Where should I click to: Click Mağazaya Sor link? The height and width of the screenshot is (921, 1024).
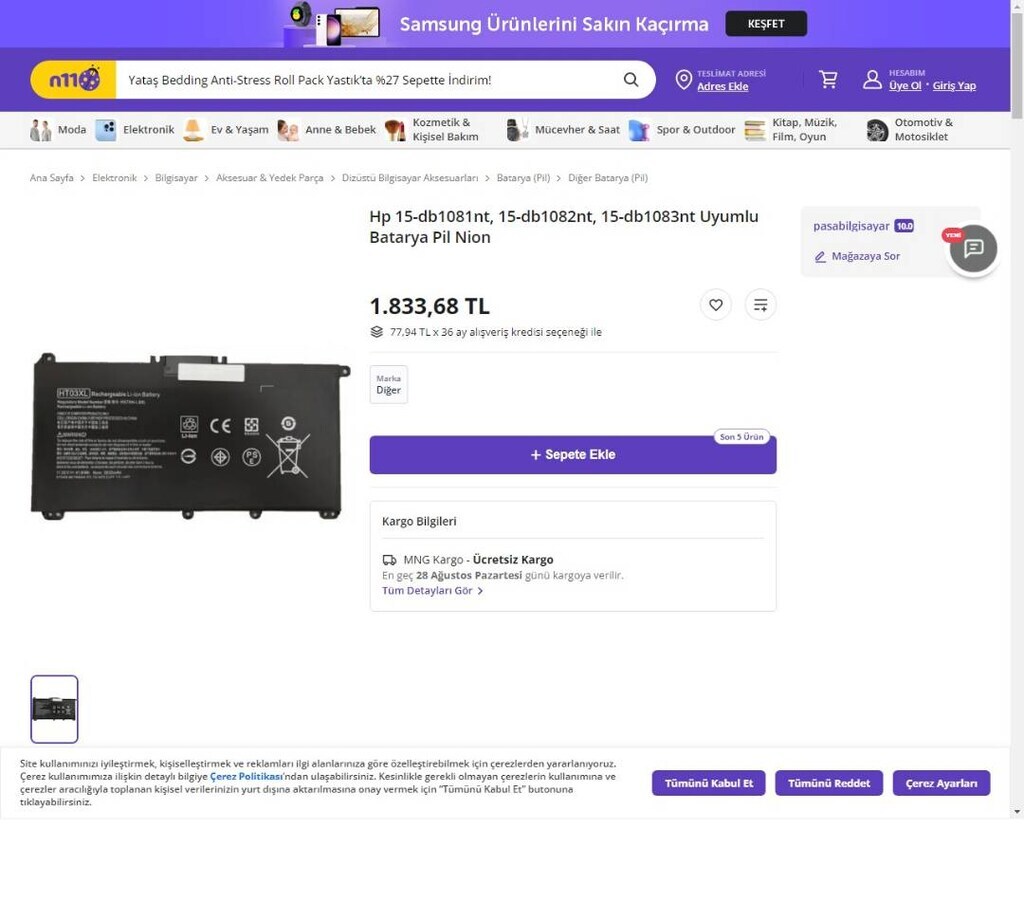tap(865, 256)
